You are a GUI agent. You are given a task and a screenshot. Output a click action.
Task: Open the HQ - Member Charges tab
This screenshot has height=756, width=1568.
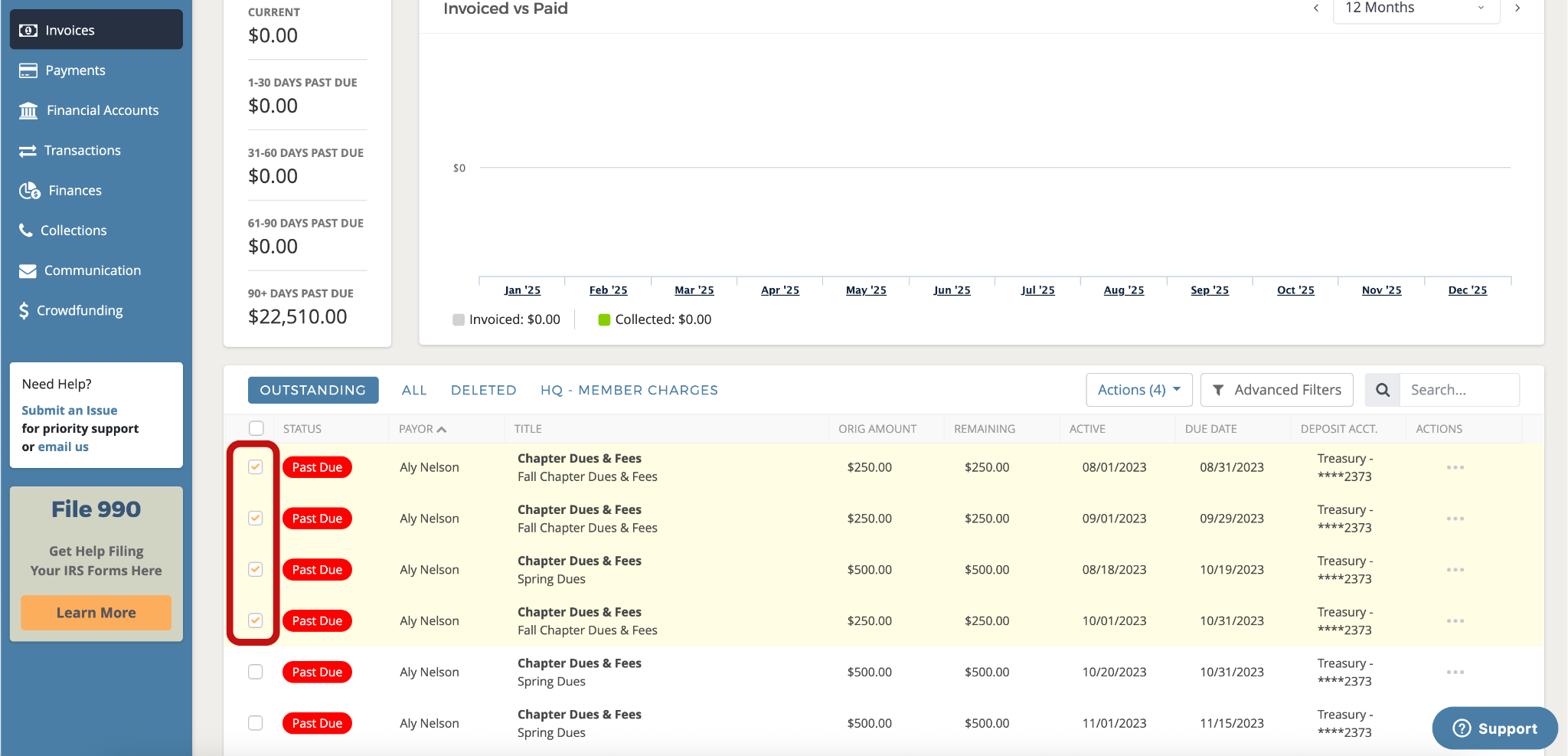click(x=629, y=390)
